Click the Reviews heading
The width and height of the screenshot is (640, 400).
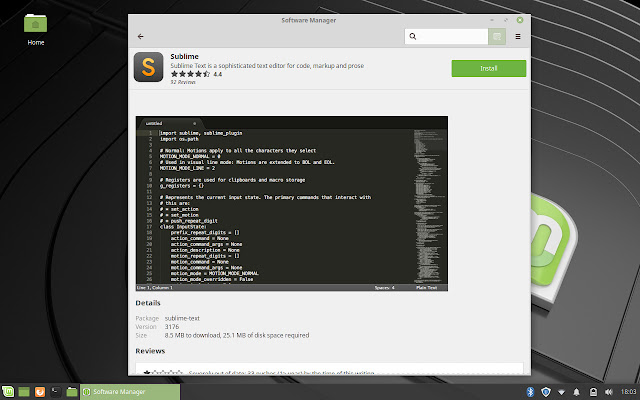[x=150, y=351]
